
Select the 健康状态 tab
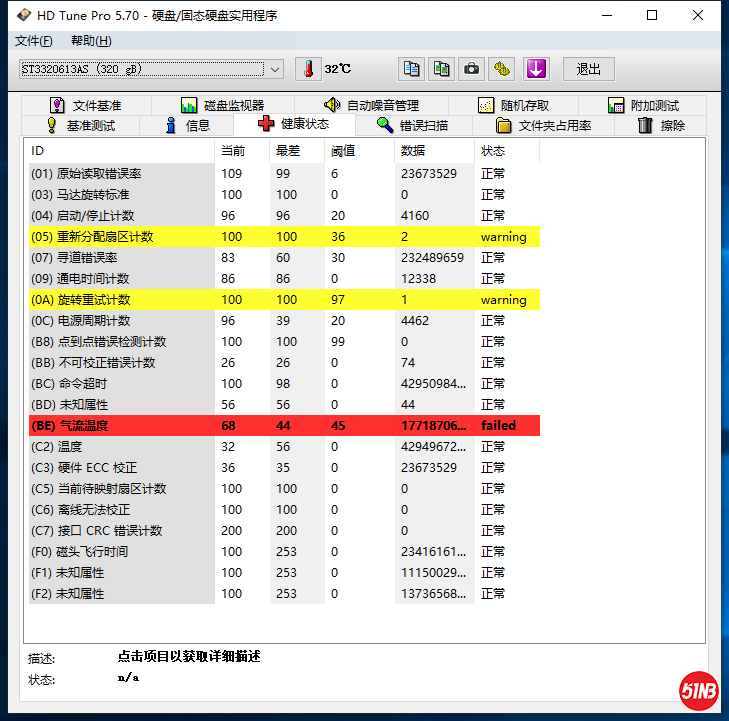tap(294, 124)
